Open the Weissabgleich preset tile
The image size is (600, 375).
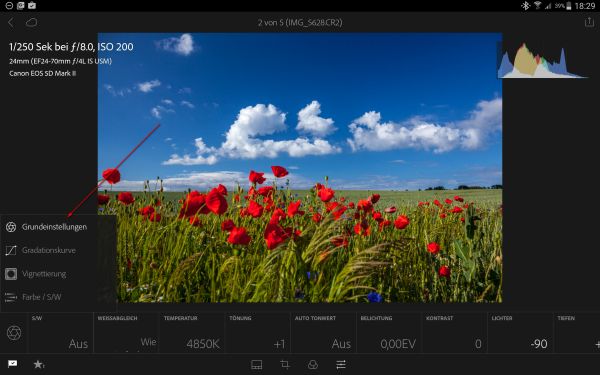(x=126, y=333)
